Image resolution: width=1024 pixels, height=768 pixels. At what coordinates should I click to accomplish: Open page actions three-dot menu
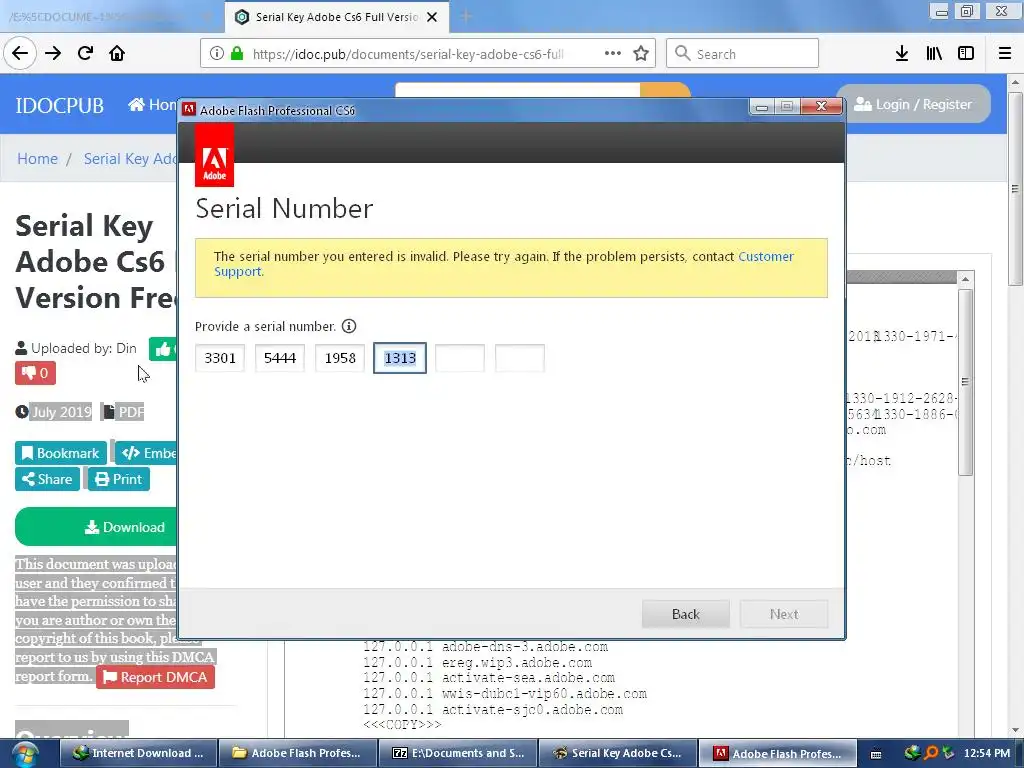click(613, 54)
